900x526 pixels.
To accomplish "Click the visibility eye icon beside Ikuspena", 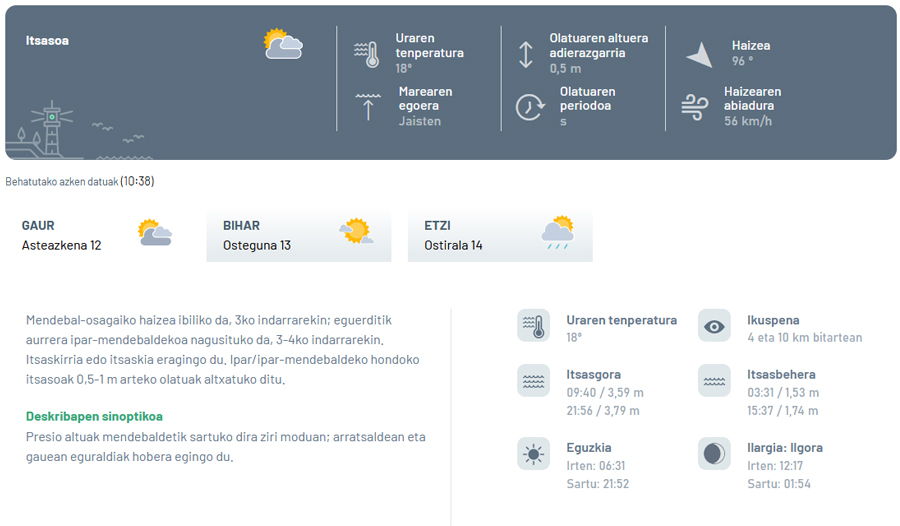I will pyautogui.click(x=714, y=326).
